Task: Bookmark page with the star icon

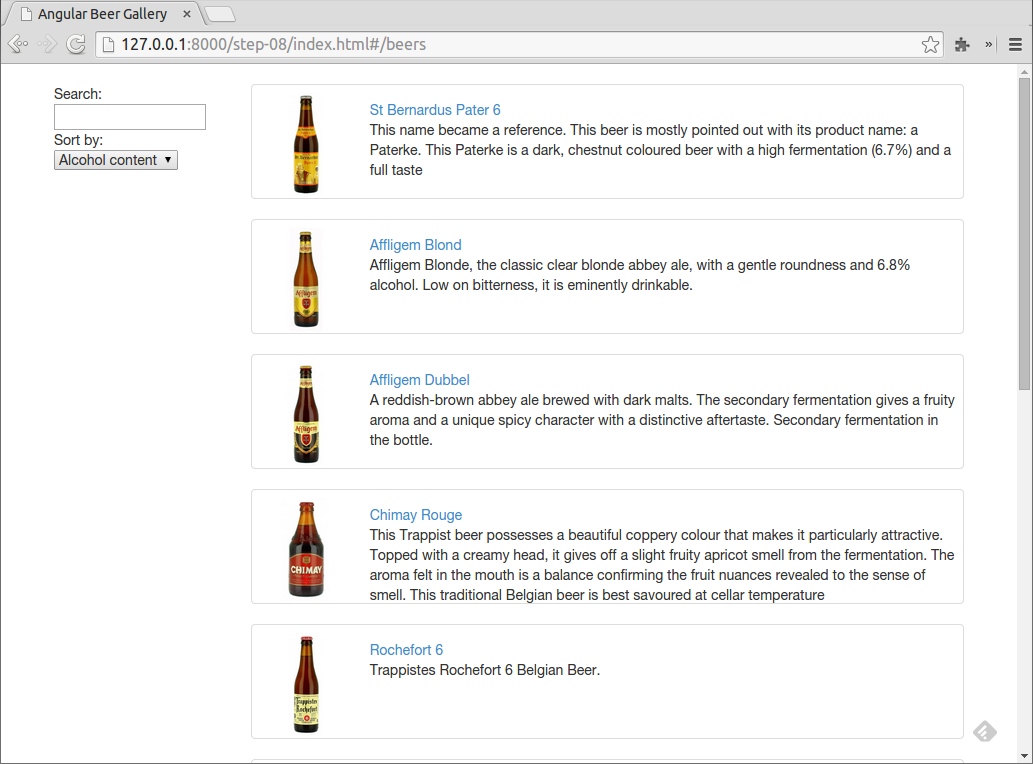Action: [930, 45]
